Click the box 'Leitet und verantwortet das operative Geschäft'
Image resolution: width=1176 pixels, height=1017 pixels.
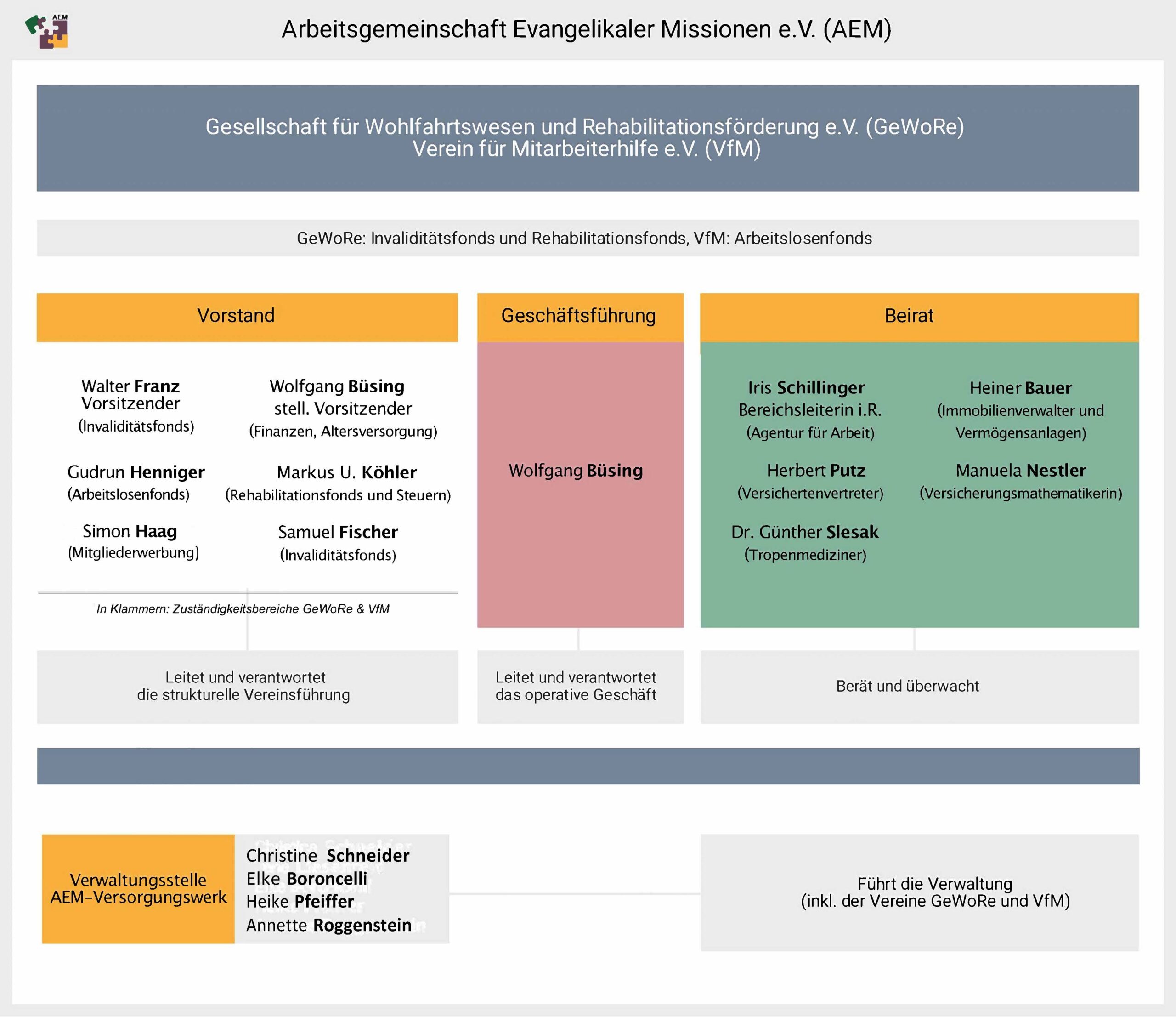tap(580, 687)
